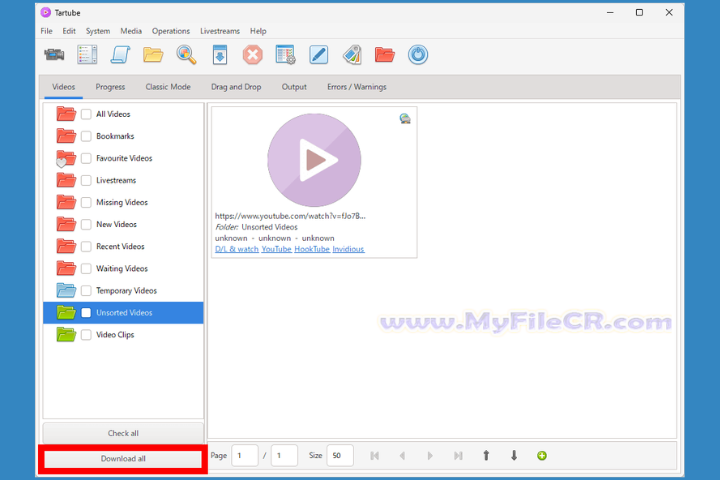720x480 pixels.
Task: Open the File menu
Action: pos(46,31)
